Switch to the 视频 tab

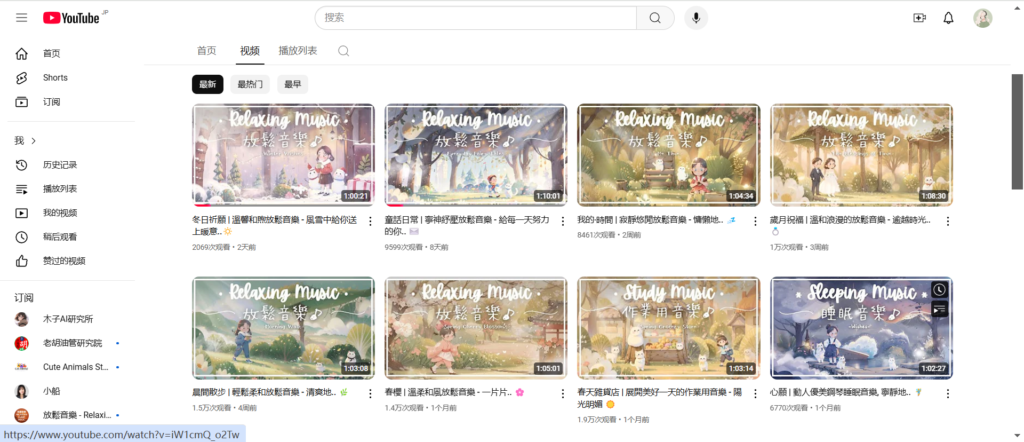click(249, 51)
